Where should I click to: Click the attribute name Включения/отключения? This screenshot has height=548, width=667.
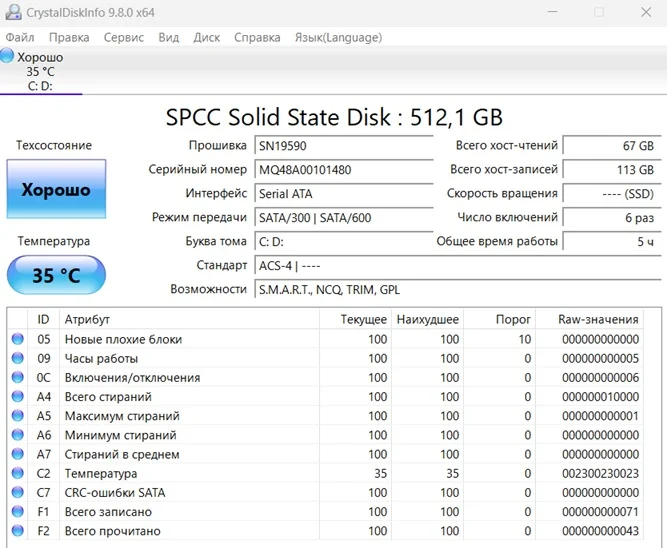132,377
